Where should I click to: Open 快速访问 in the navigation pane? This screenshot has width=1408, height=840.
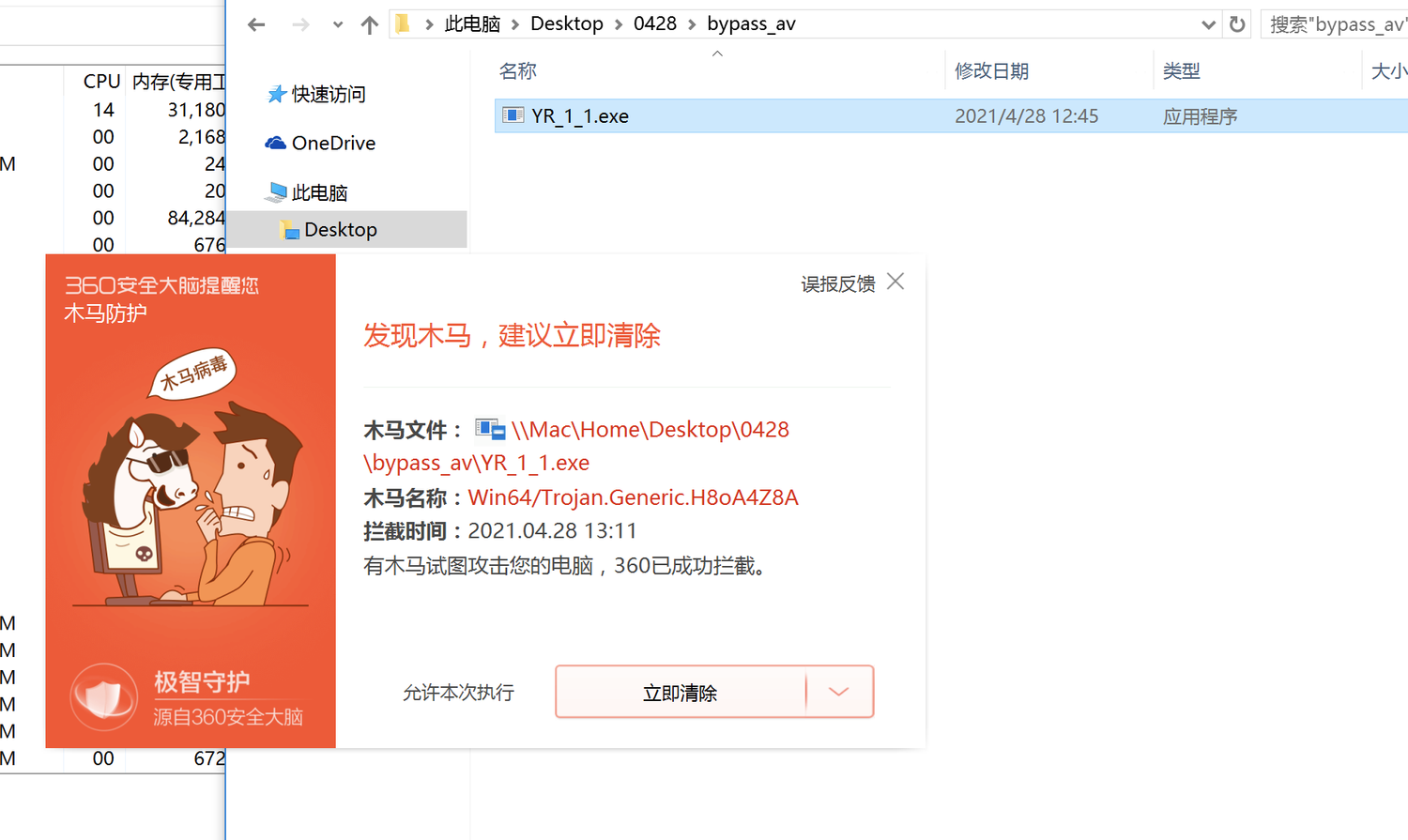coord(329,94)
